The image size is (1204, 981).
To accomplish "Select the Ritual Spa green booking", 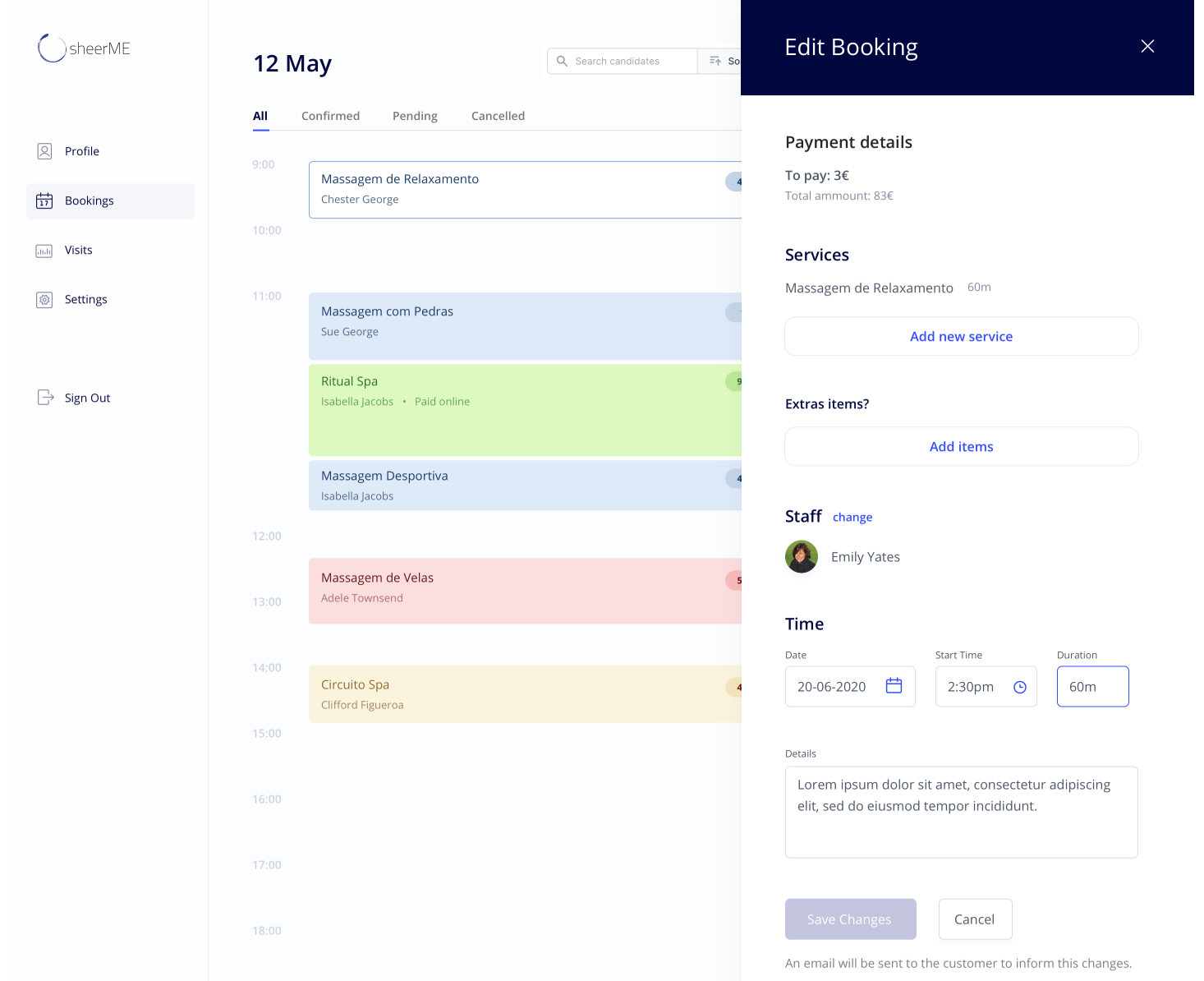I will (x=525, y=410).
